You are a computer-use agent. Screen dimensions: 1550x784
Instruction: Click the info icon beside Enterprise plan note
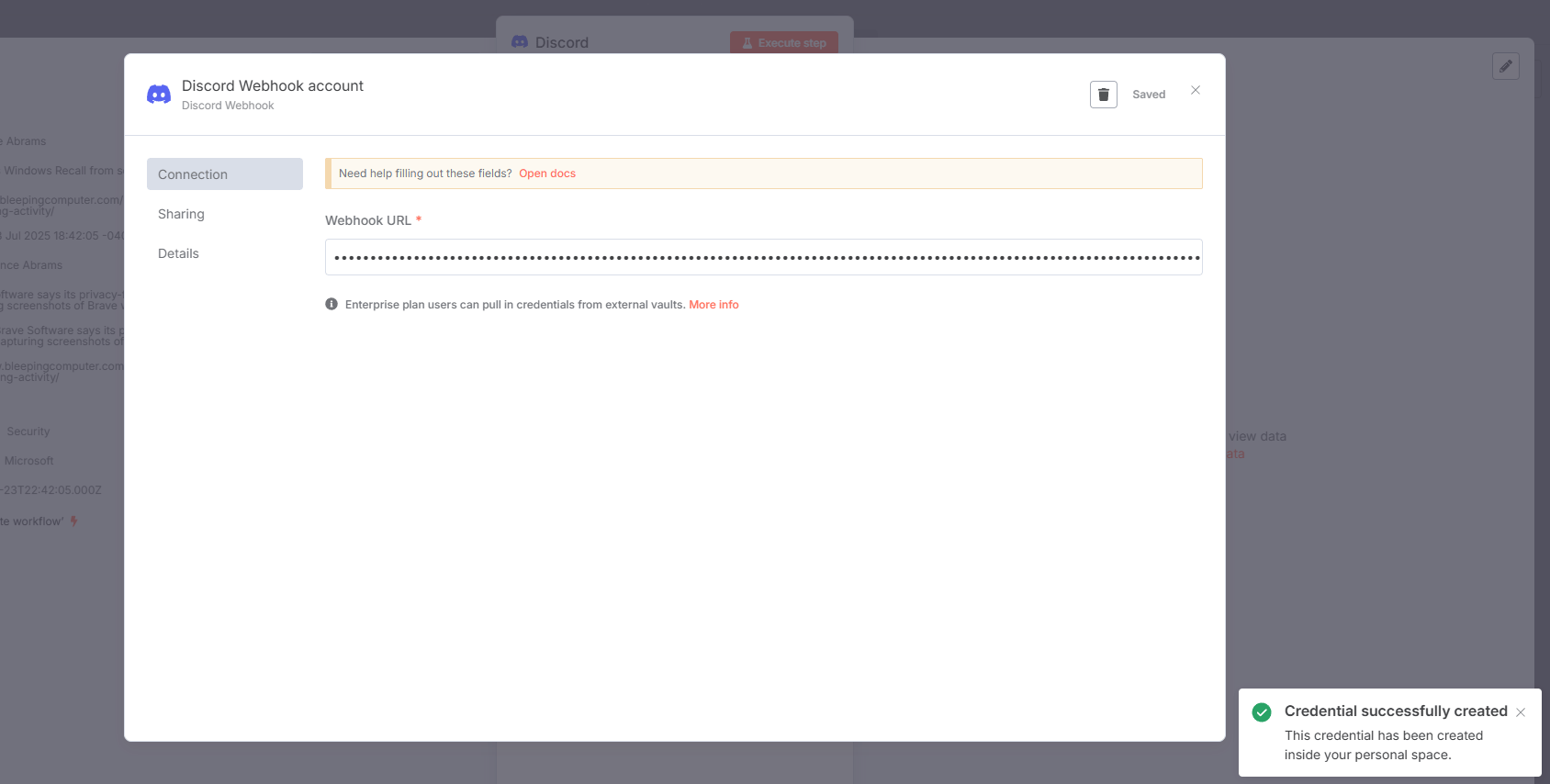(x=331, y=304)
